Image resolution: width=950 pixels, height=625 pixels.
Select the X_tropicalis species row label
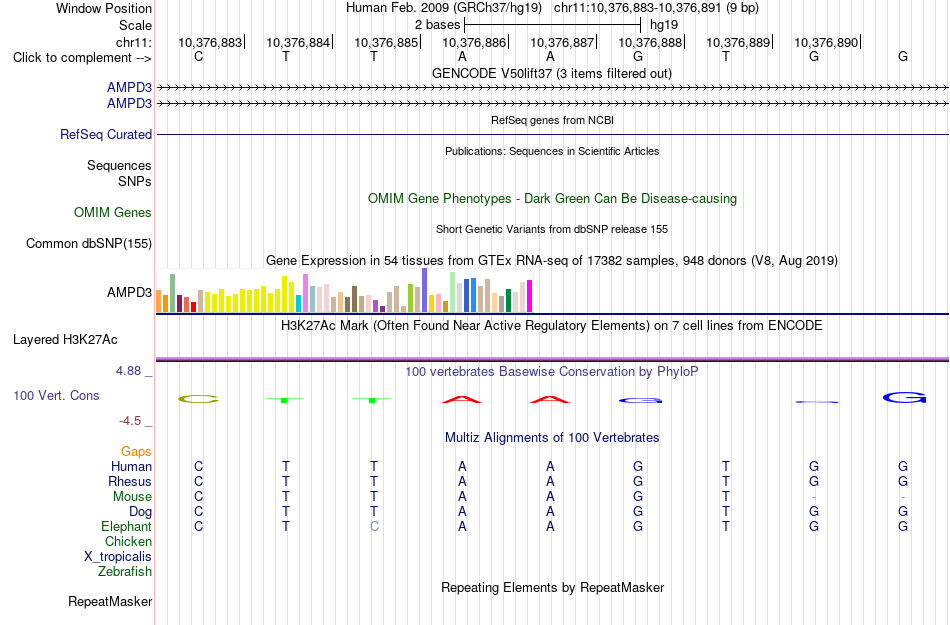coord(118,557)
